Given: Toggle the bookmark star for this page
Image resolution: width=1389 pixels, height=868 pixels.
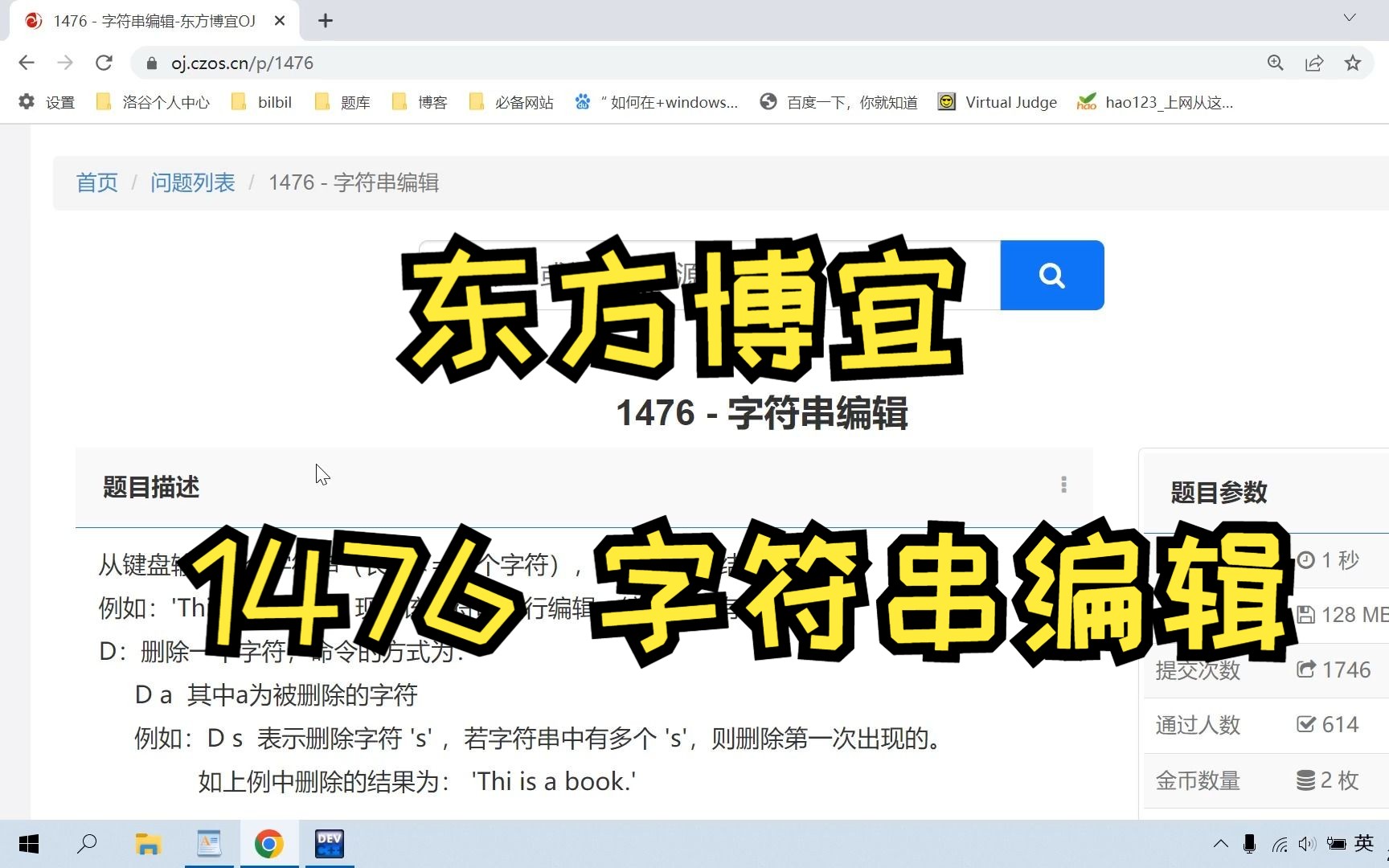Looking at the screenshot, I should click(x=1352, y=63).
